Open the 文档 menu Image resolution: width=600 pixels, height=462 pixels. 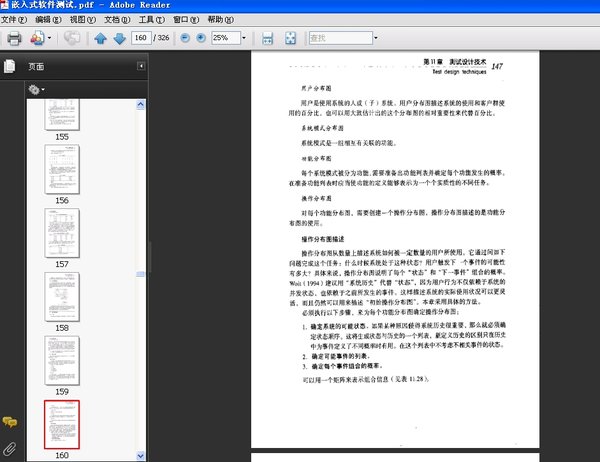pyautogui.click(x=117, y=20)
